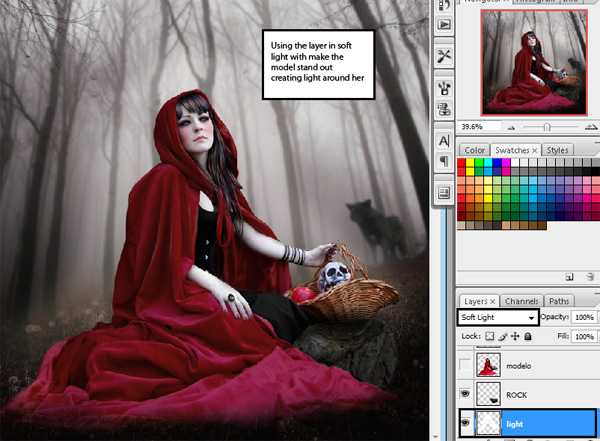
Task: Open the Color panel tab
Action: [473, 150]
